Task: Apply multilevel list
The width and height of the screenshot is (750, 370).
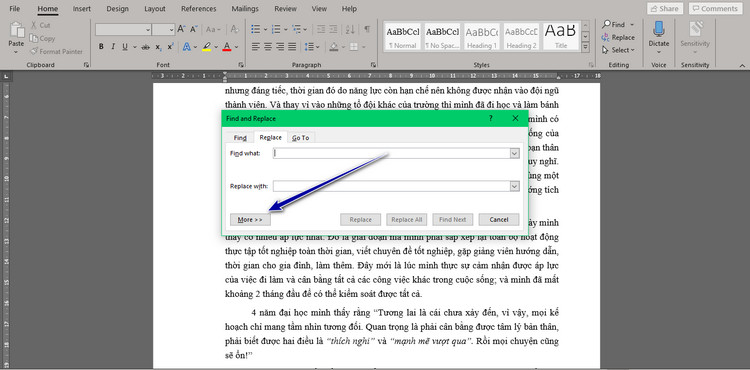Action: (x=297, y=29)
